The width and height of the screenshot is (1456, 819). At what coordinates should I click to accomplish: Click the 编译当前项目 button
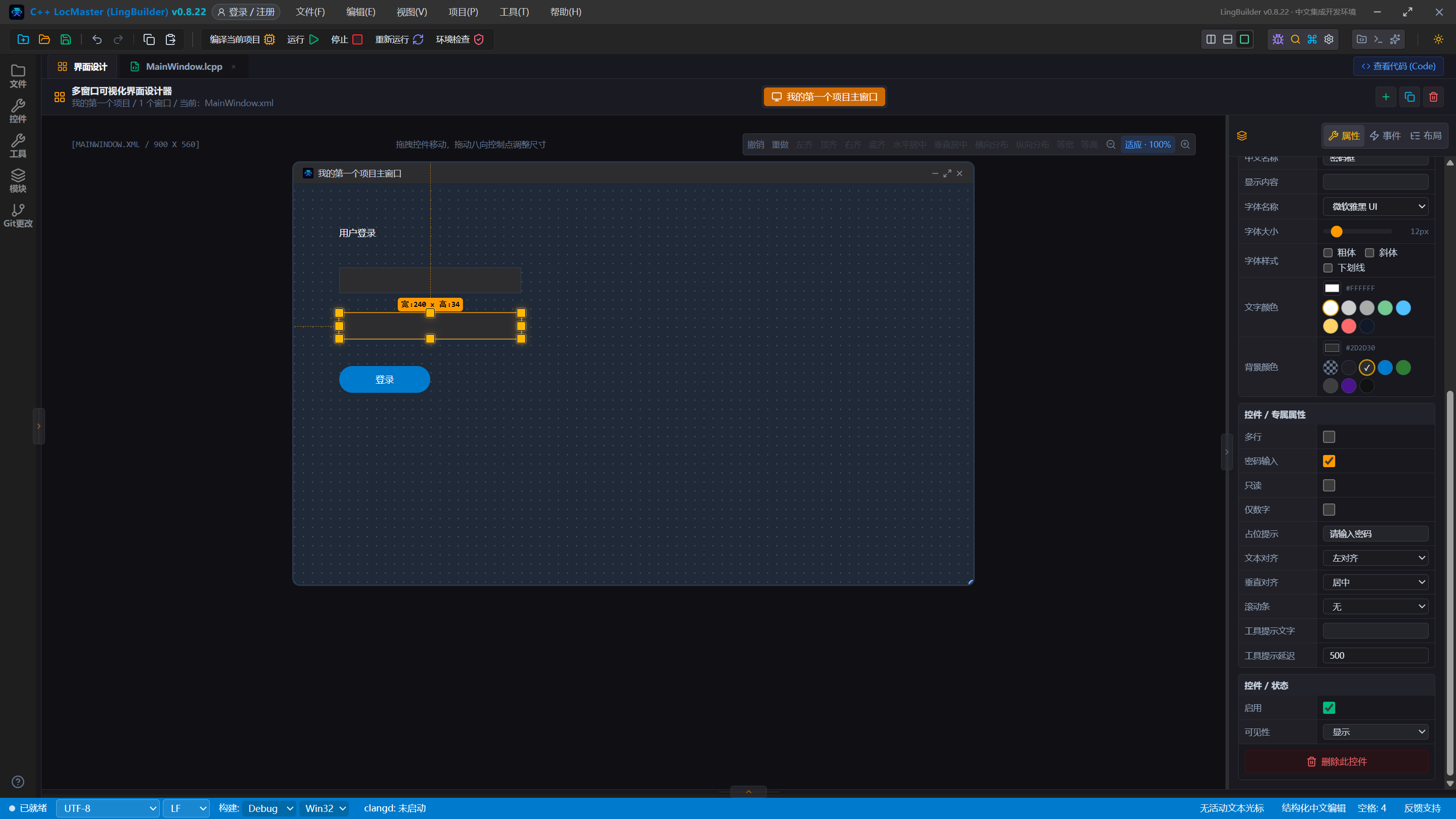(x=242, y=39)
